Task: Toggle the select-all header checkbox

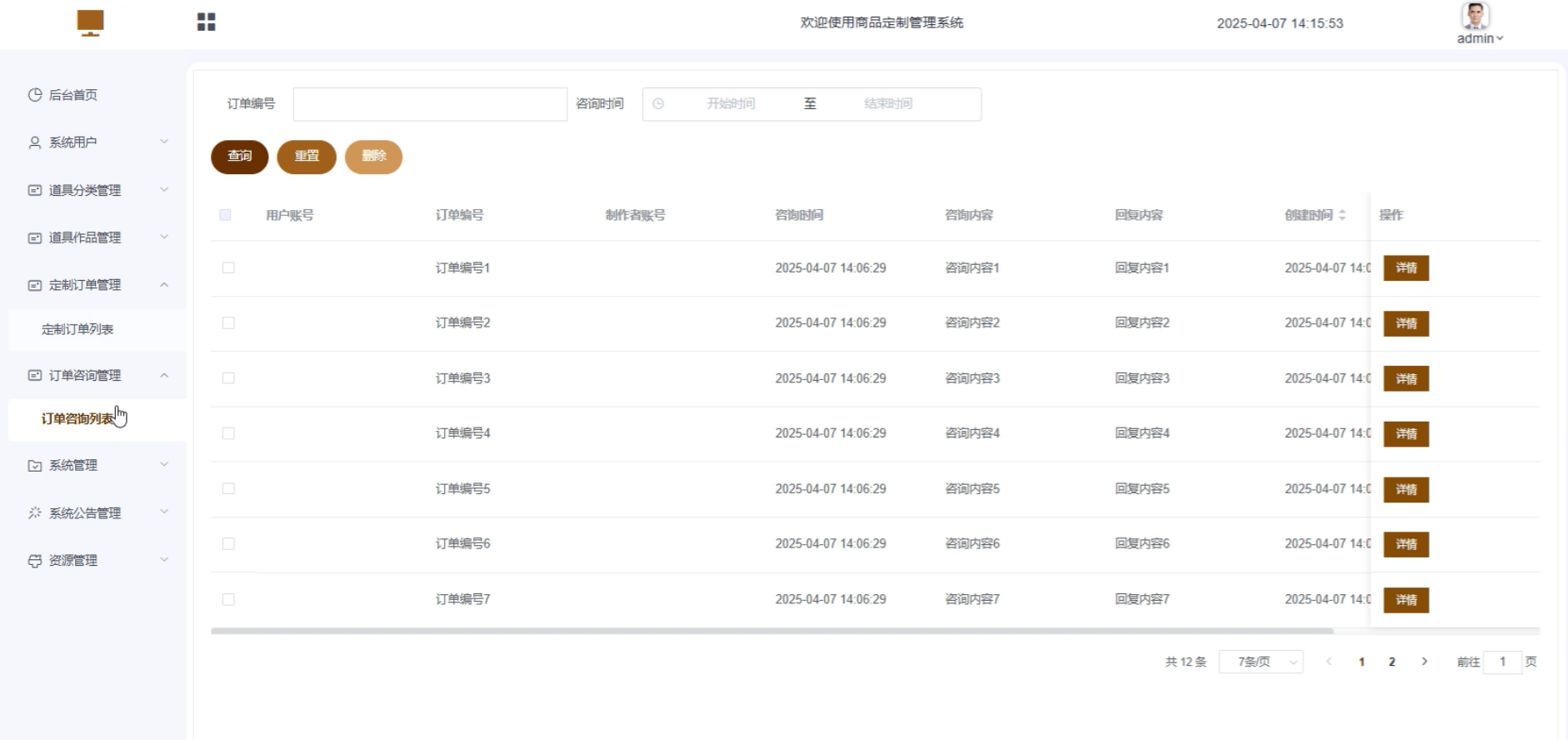Action: [x=225, y=215]
